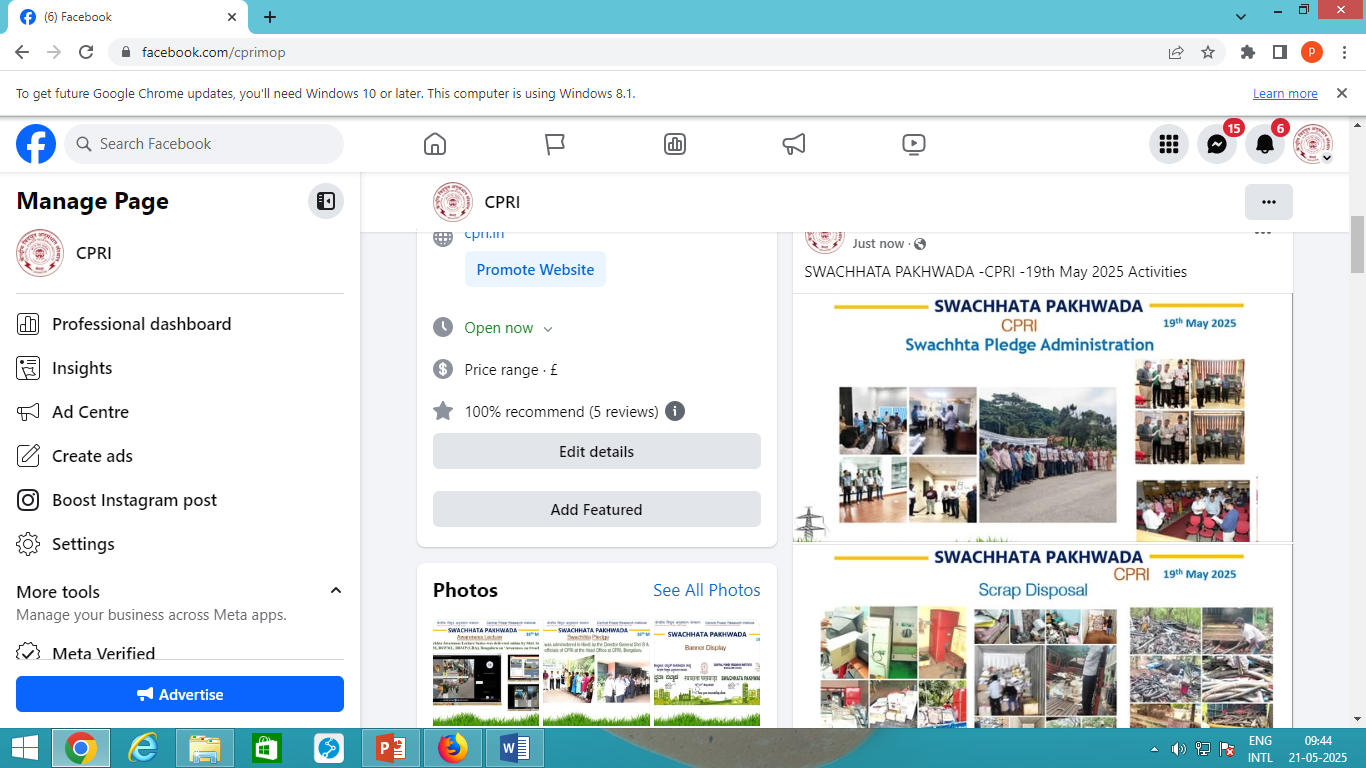Open the account profile picture menu

pyautogui.click(x=1313, y=144)
